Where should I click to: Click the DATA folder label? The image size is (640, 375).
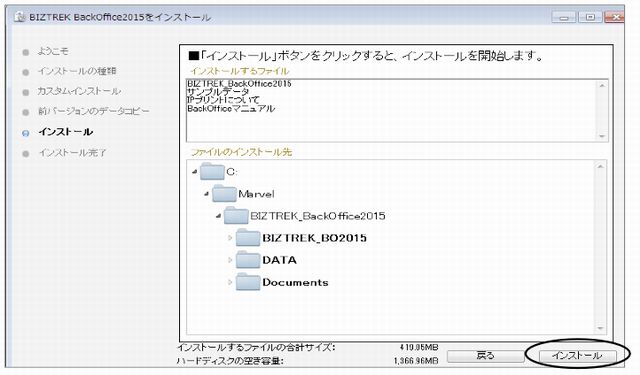pos(280,260)
